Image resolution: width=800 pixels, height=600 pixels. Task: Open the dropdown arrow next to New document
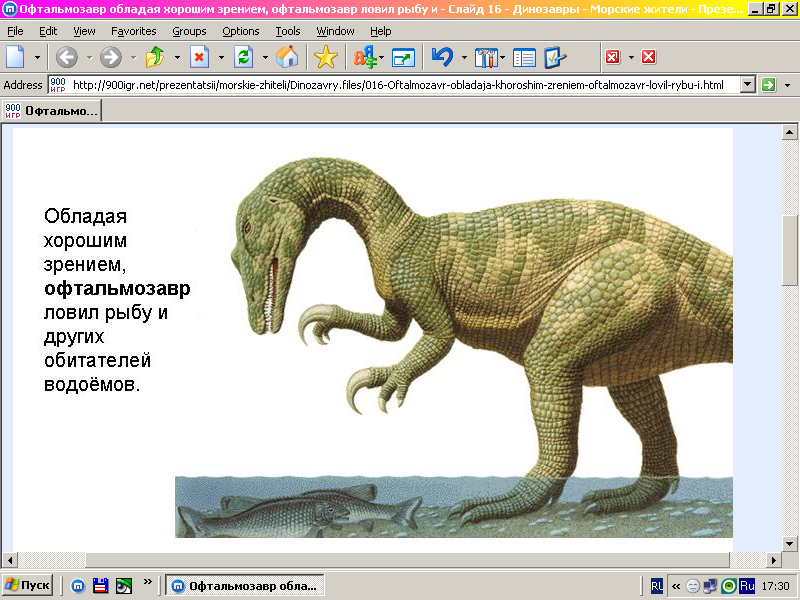[x=38, y=57]
